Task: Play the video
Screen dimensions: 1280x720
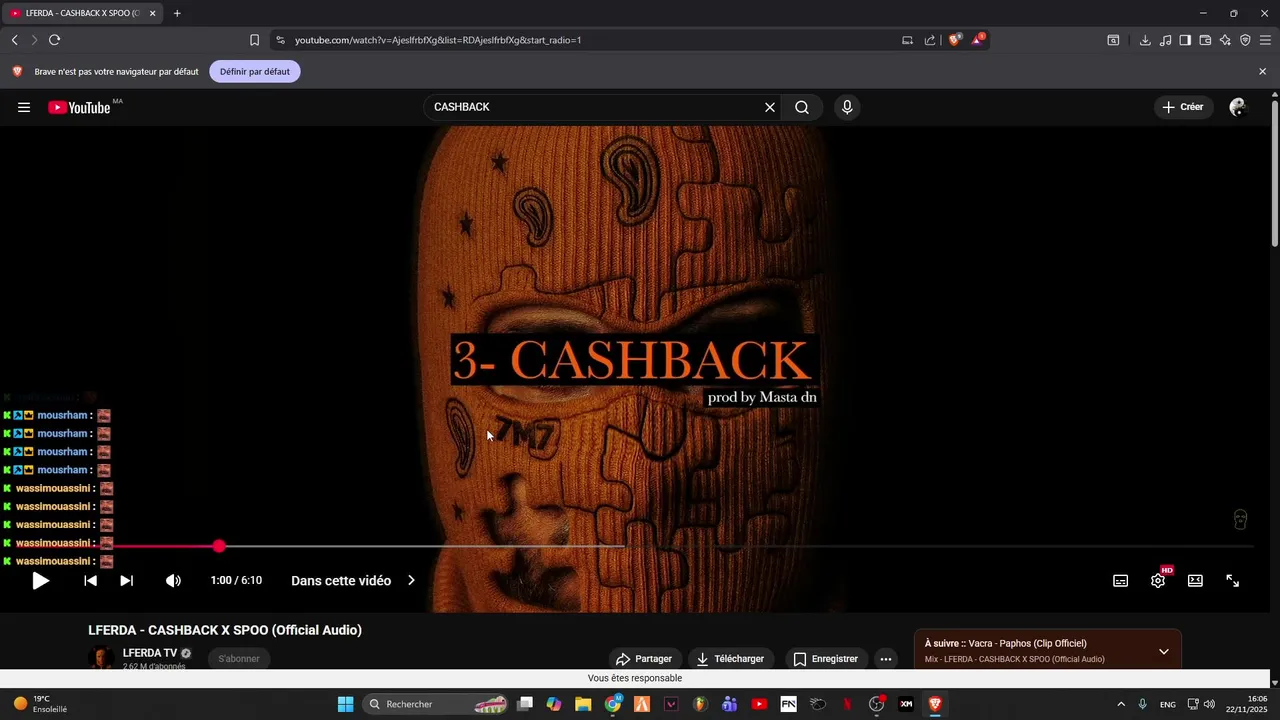Action: (x=40, y=580)
